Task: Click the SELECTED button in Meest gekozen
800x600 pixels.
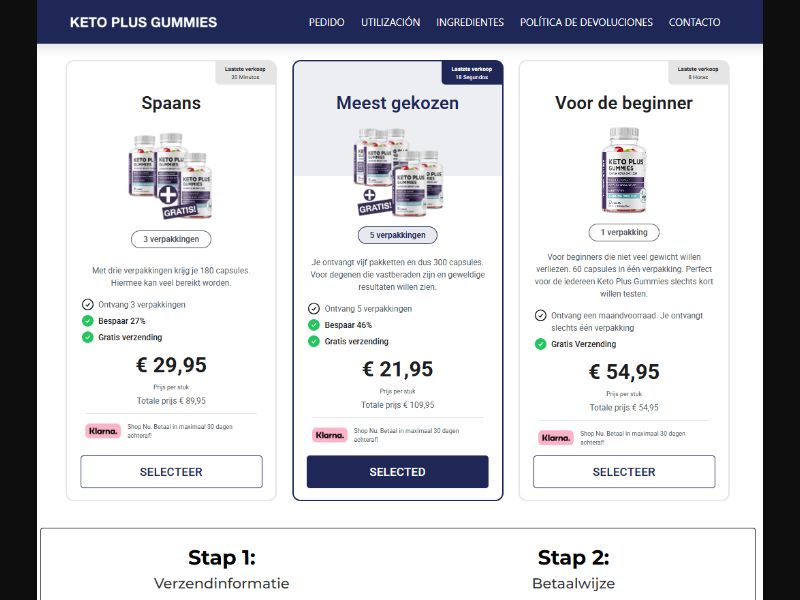Action: (397, 471)
